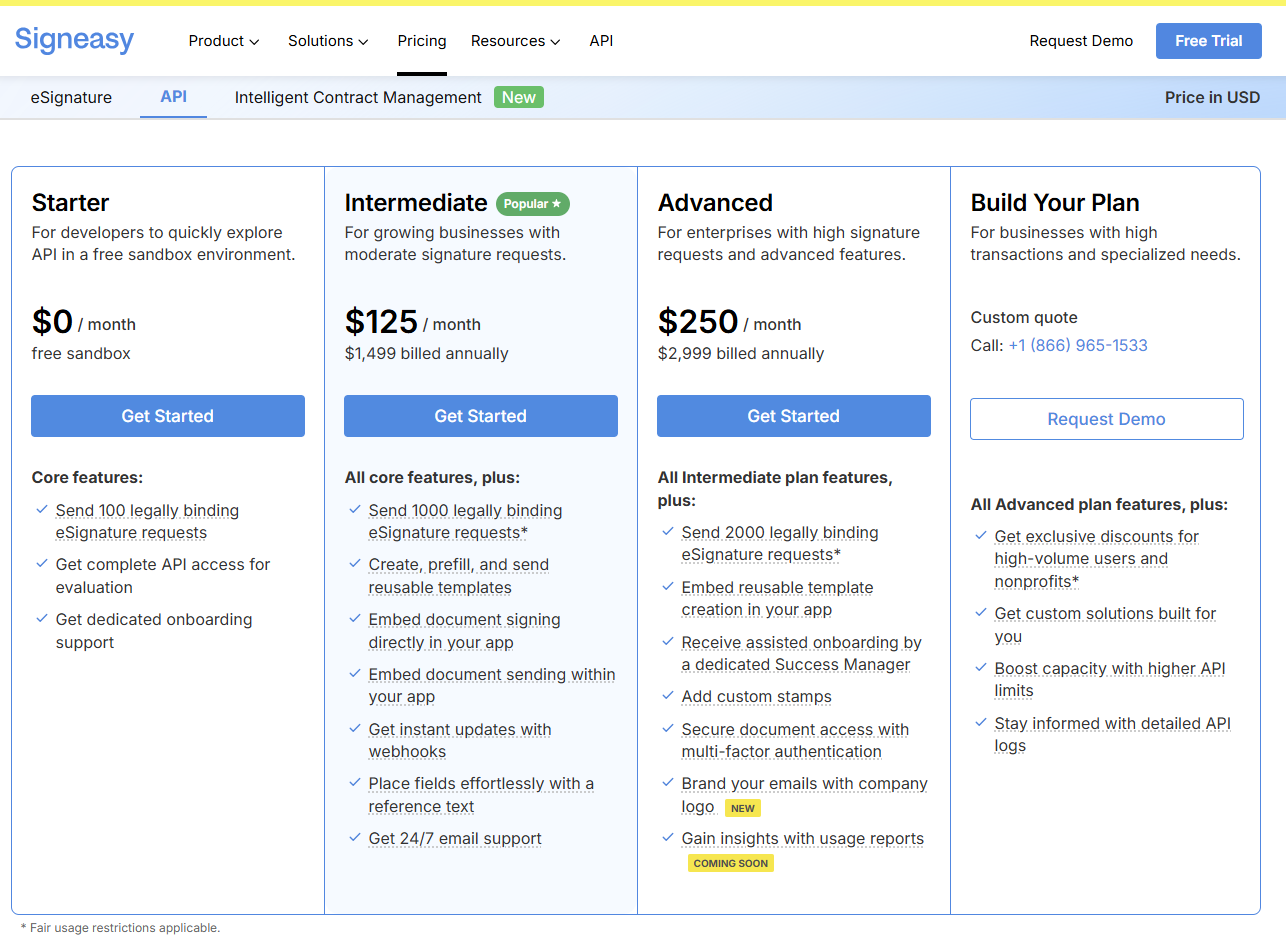Click the $250 / month price
Screen dimensions: 1286x937
[x=729, y=322]
